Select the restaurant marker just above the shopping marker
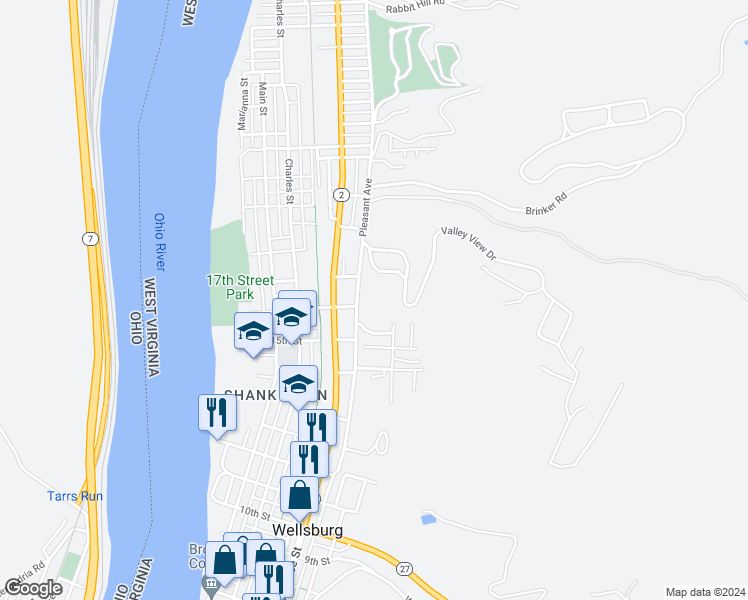The width and height of the screenshot is (748, 600). (x=309, y=459)
